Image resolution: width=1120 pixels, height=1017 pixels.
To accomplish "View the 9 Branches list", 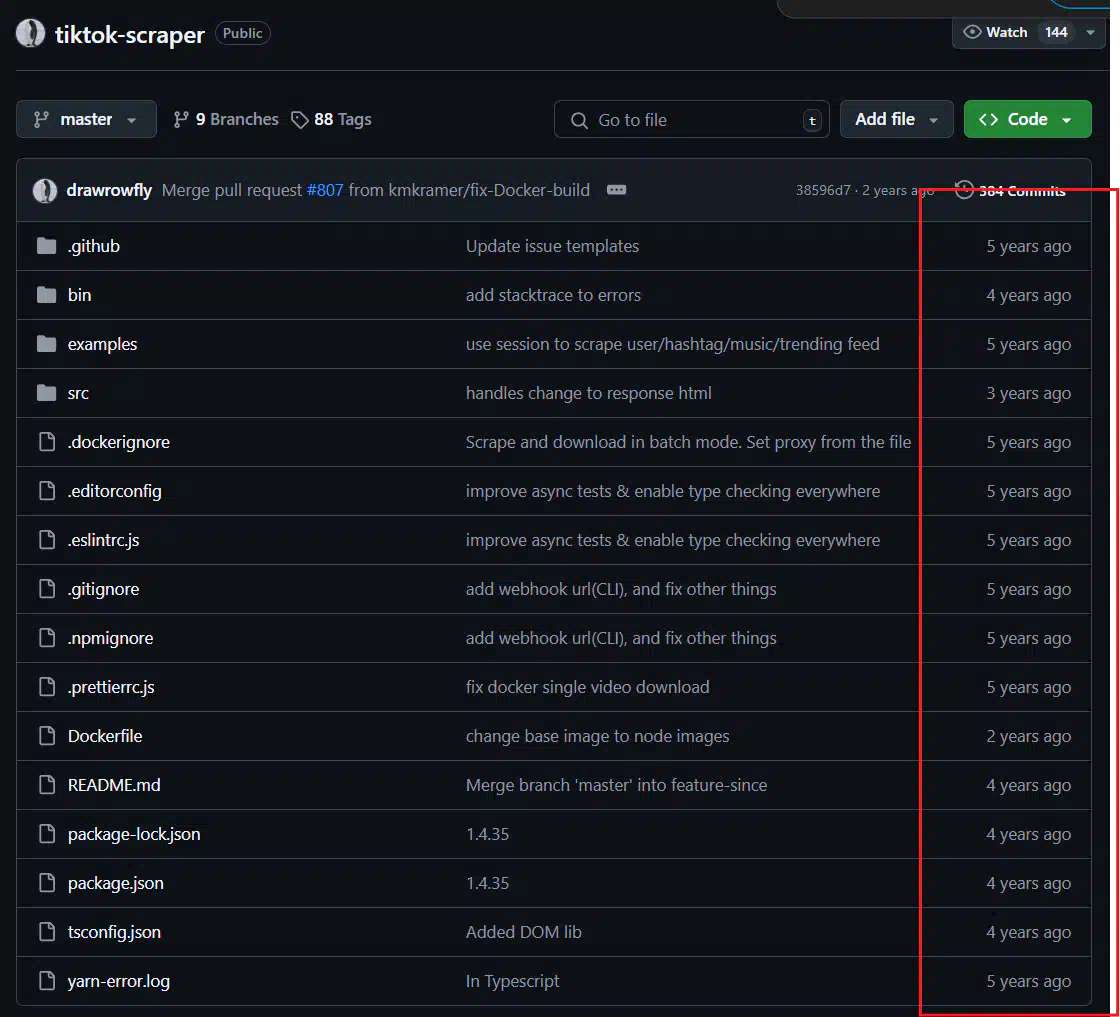I will point(226,119).
